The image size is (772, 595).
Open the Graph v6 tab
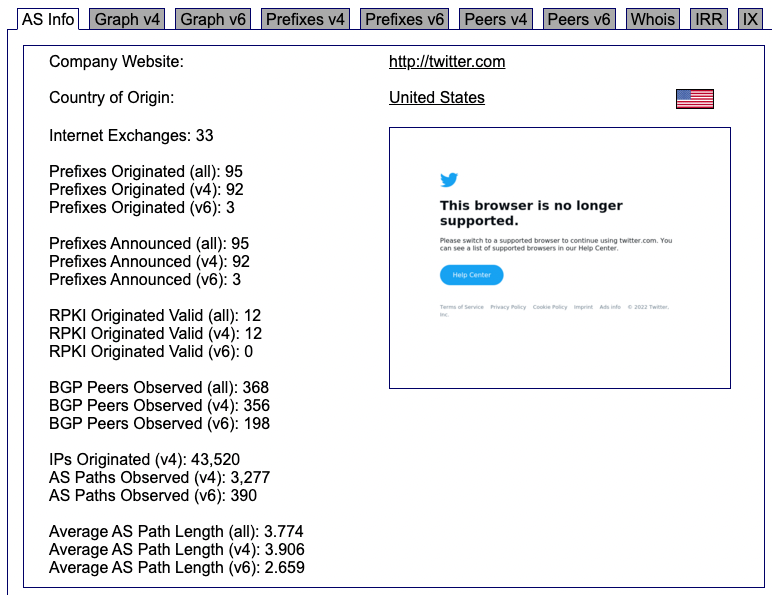(x=213, y=19)
